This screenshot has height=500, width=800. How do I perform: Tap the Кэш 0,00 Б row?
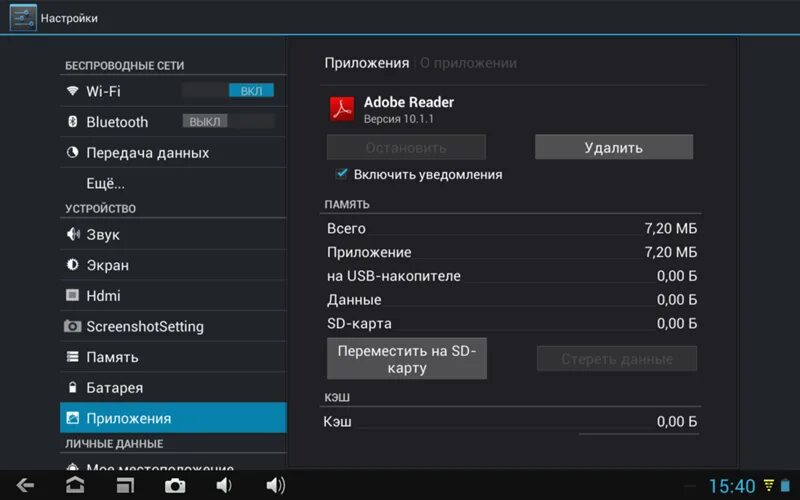point(512,421)
